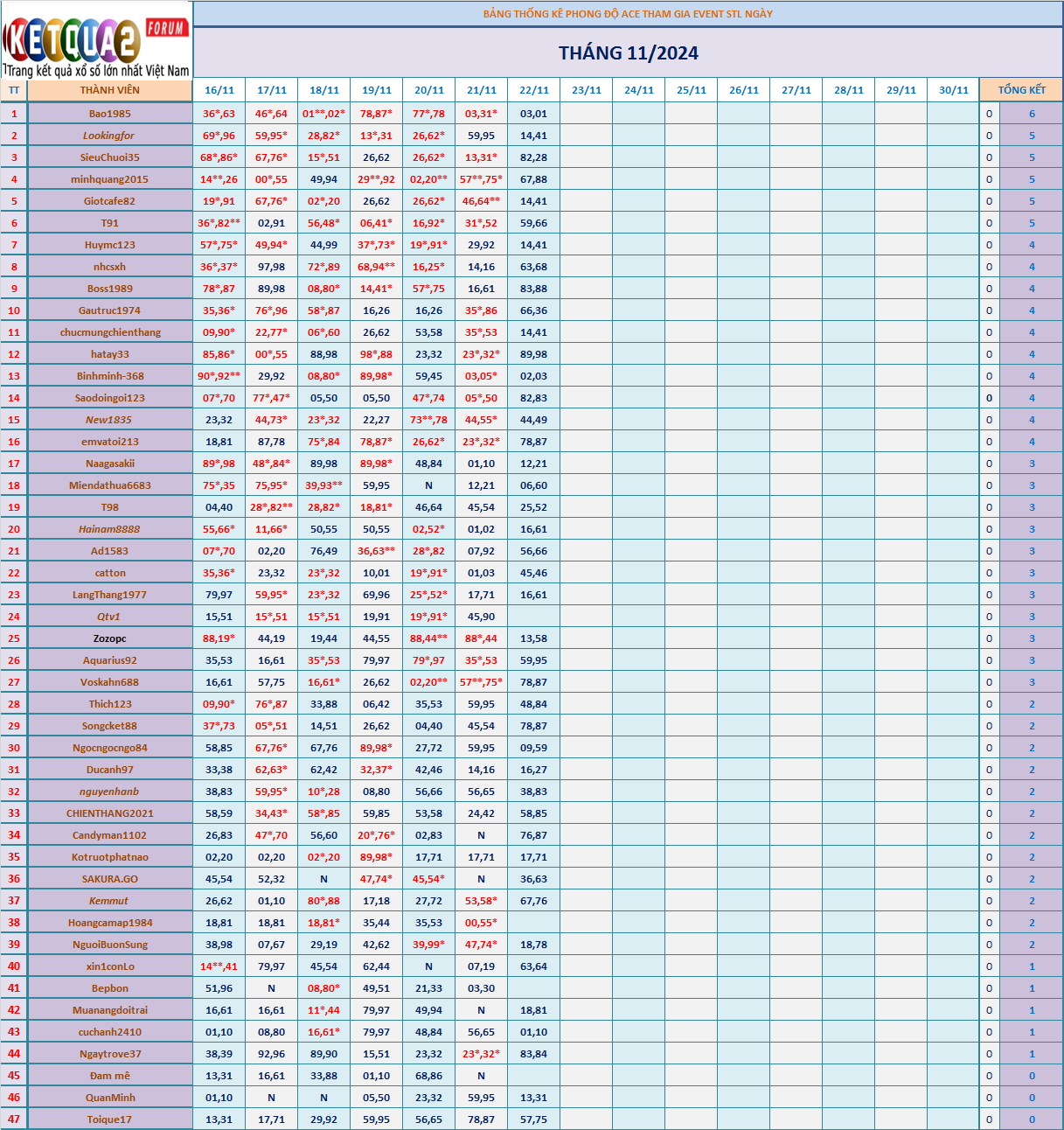Click the 21/11 date column header

click(x=482, y=90)
